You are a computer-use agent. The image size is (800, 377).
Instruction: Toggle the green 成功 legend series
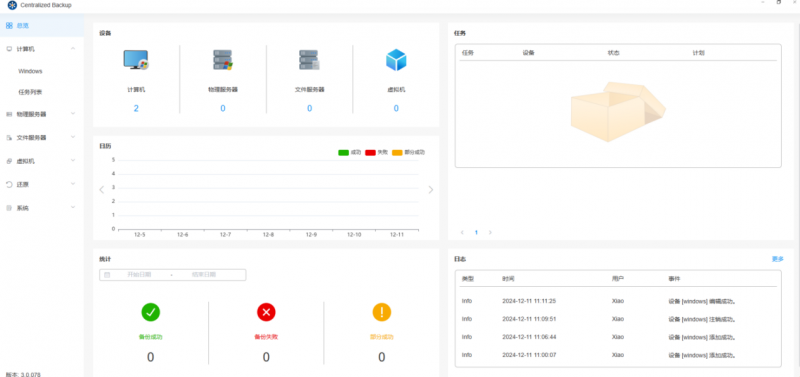[x=349, y=152]
